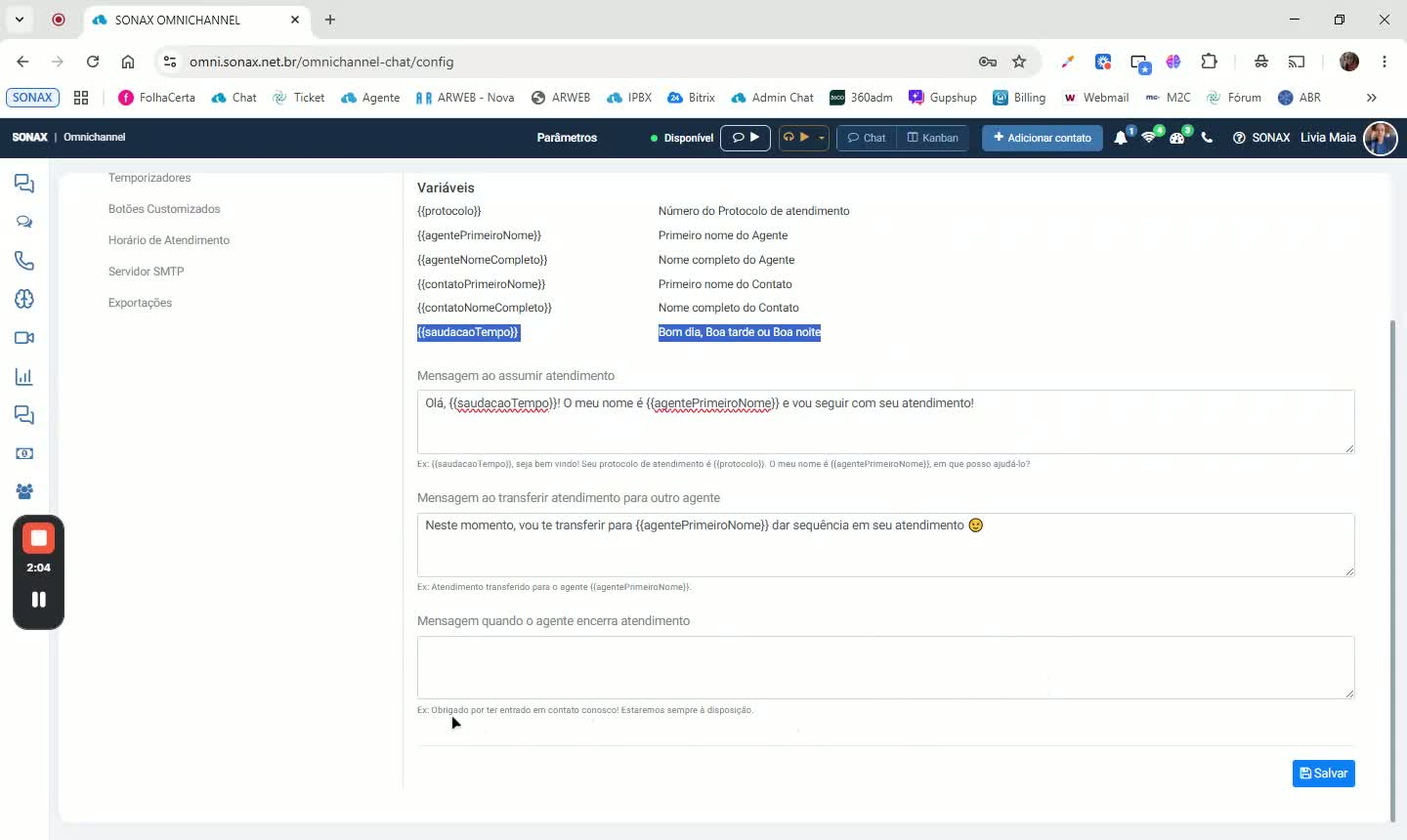The width and height of the screenshot is (1407, 840).
Task: Open the video camera sidebar icon
Action: (x=24, y=338)
